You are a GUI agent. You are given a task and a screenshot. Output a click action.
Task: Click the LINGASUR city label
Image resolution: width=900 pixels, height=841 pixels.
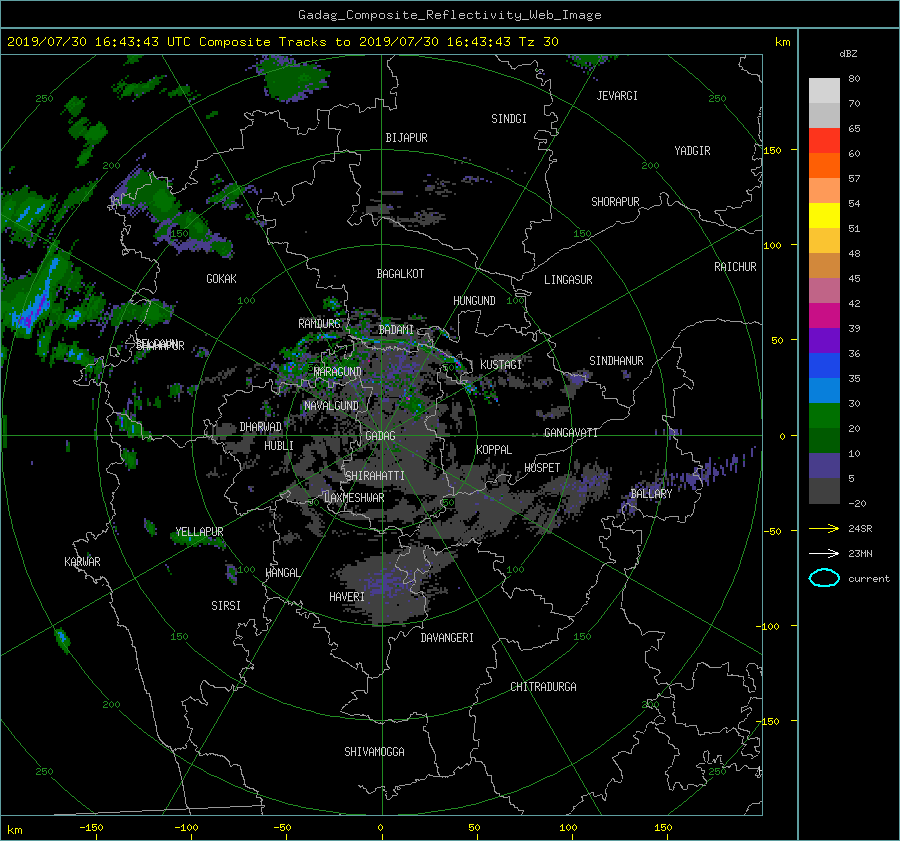[568, 280]
